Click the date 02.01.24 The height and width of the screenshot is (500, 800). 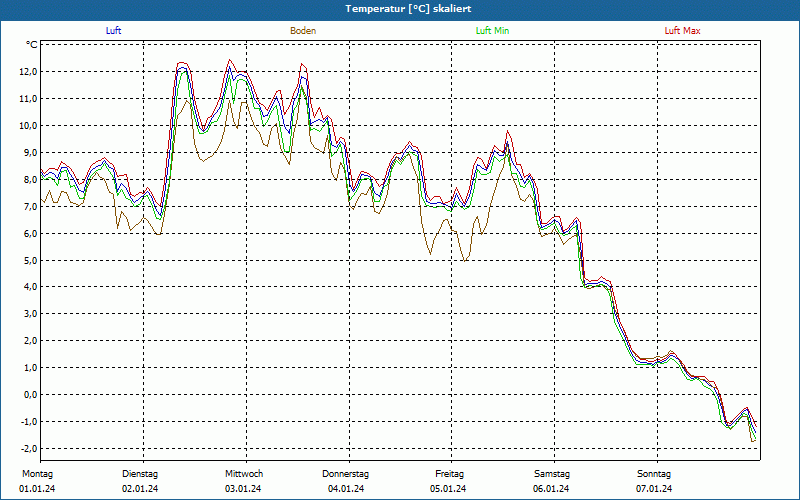[x=140, y=489]
